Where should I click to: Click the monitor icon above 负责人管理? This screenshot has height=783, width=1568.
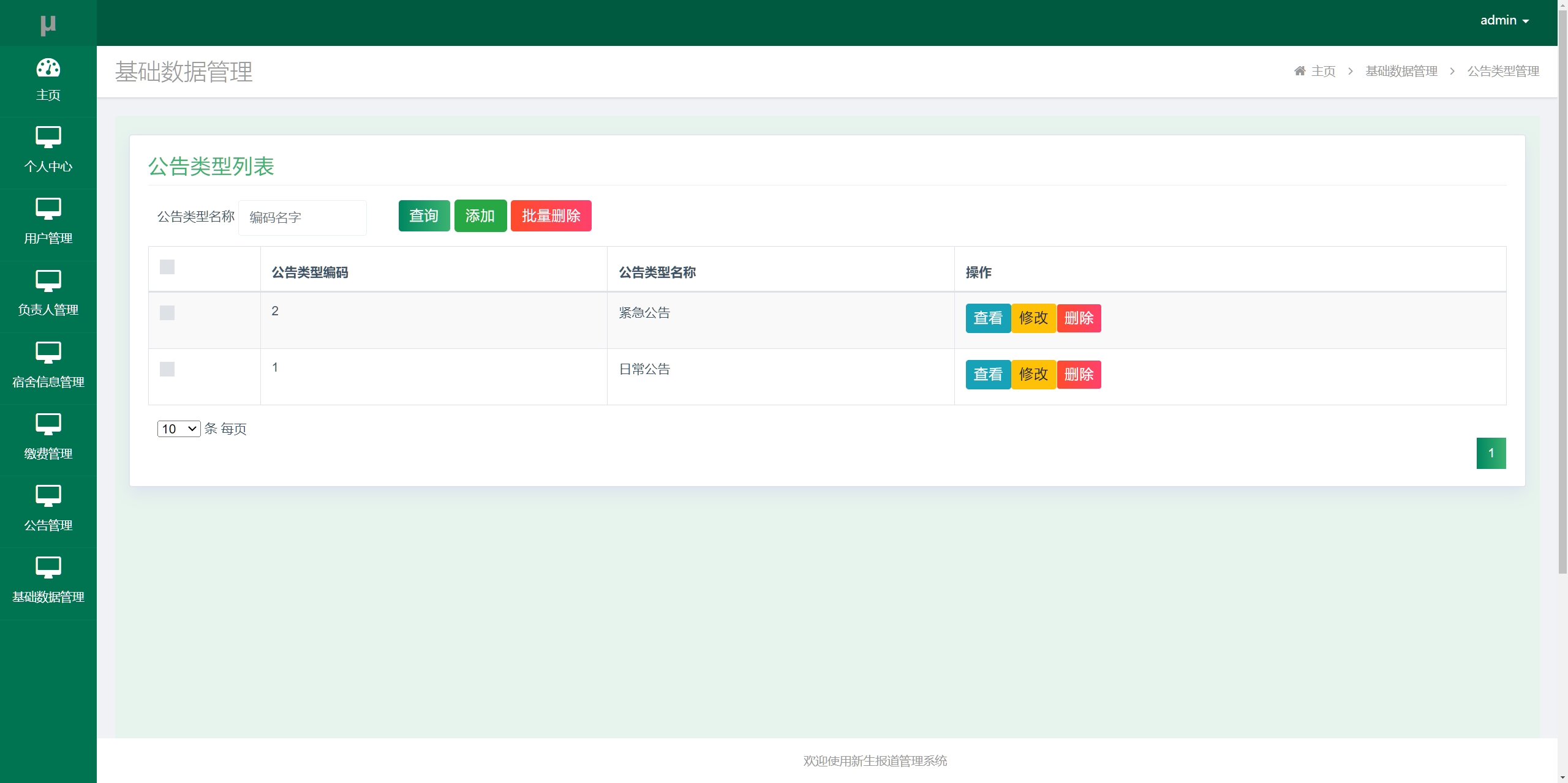coord(48,281)
